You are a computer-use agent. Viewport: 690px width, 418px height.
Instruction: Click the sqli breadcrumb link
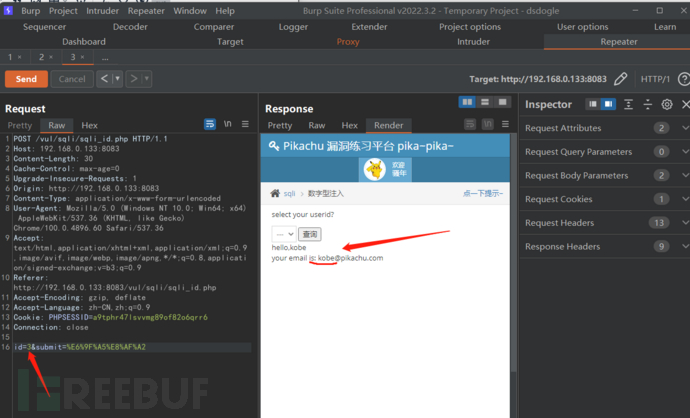[x=289, y=193]
